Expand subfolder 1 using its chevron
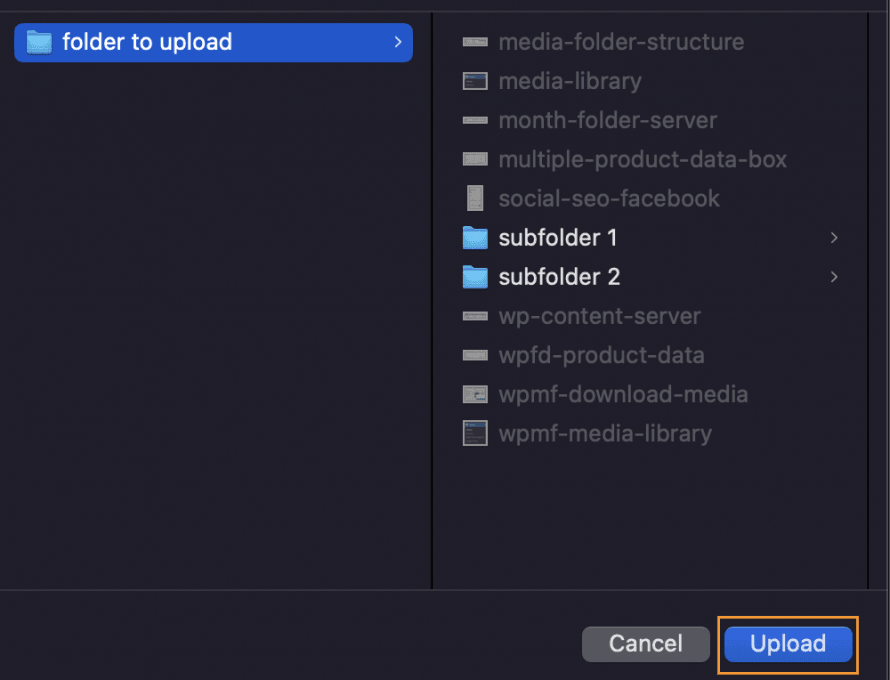The image size is (890, 680). [x=834, y=238]
